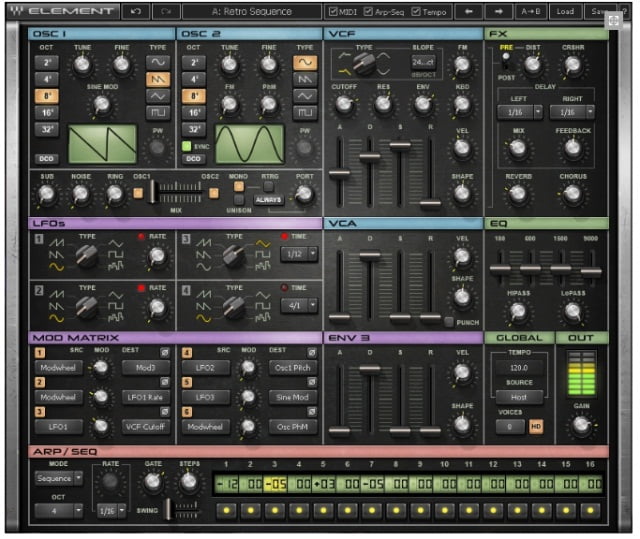Viewport: 640px width, 539px height.
Task: Toggle the Arp-Seq checkbox
Action: 368,11
